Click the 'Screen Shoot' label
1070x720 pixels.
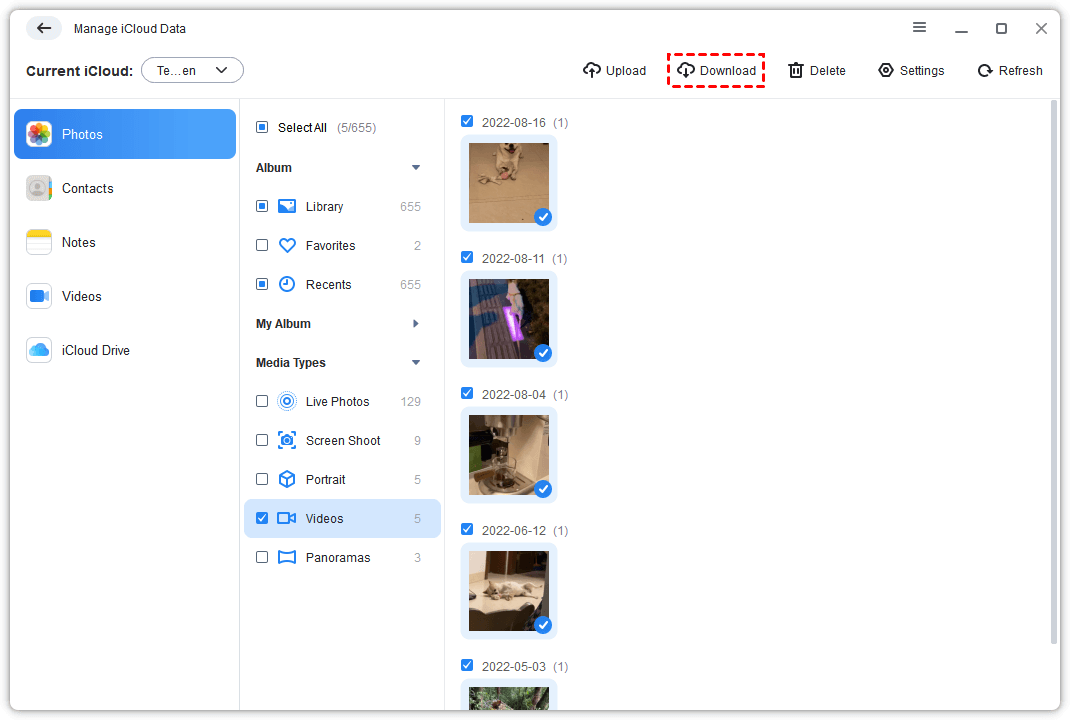pyautogui.click(x=343, y=440)
